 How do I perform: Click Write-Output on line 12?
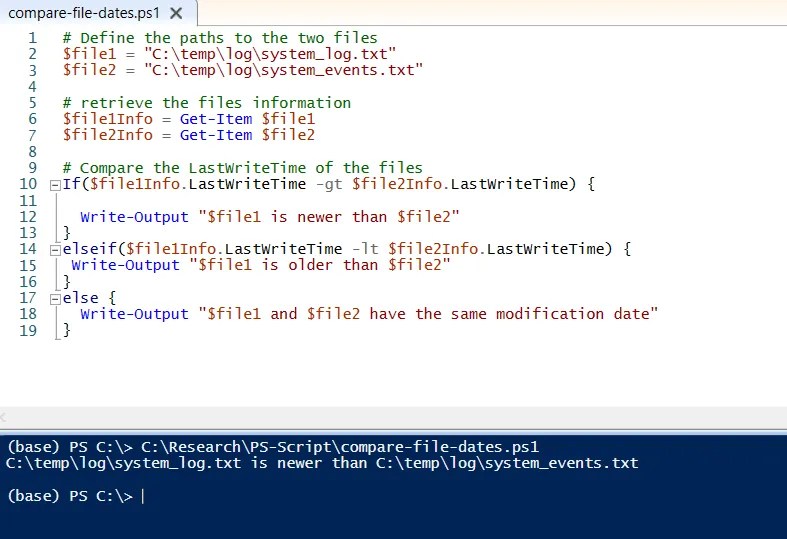(135, 217)
